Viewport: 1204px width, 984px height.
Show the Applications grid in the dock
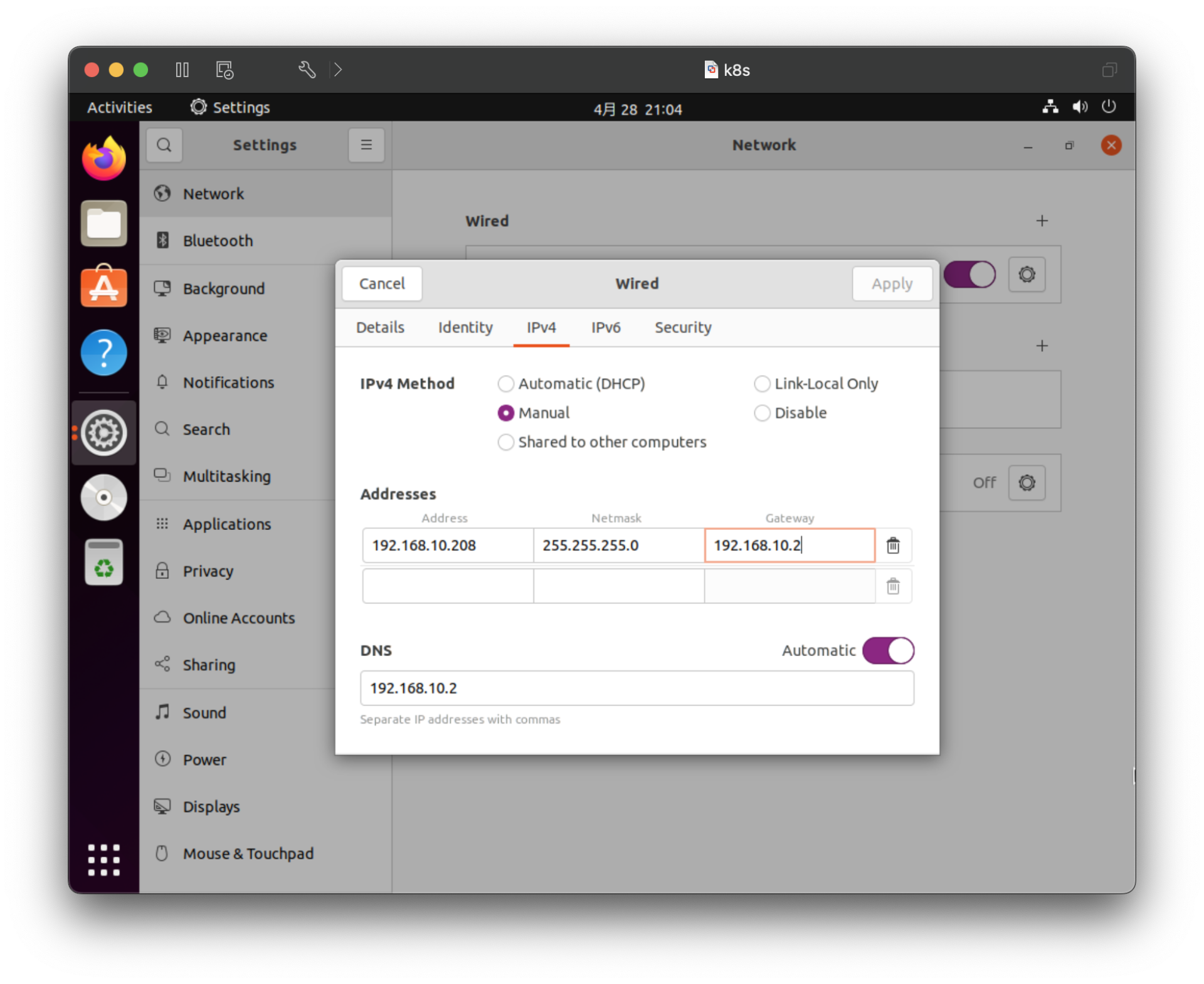(103, 860)
